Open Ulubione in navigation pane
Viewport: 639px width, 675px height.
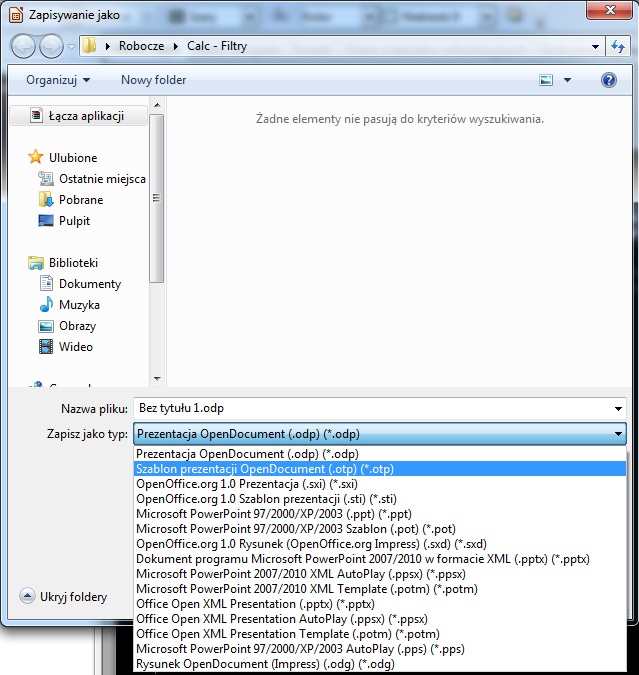[73, 158]
